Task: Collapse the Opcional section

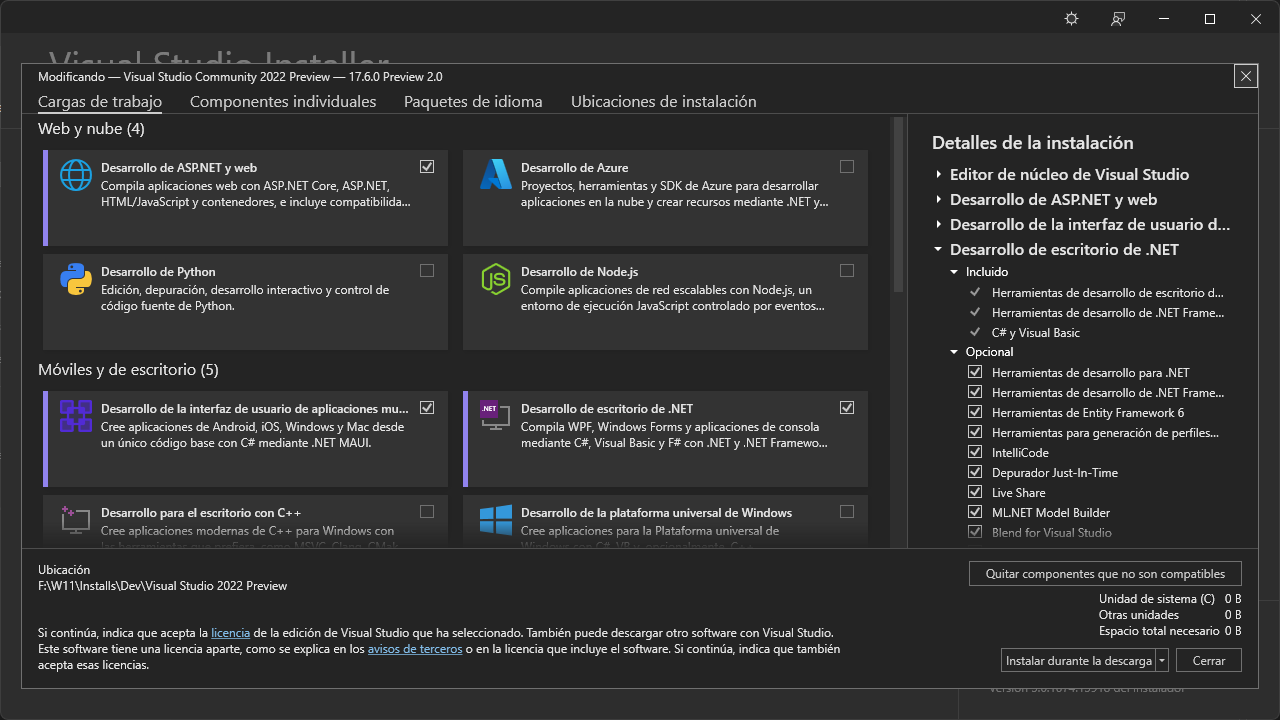Action: pos(954,352)
